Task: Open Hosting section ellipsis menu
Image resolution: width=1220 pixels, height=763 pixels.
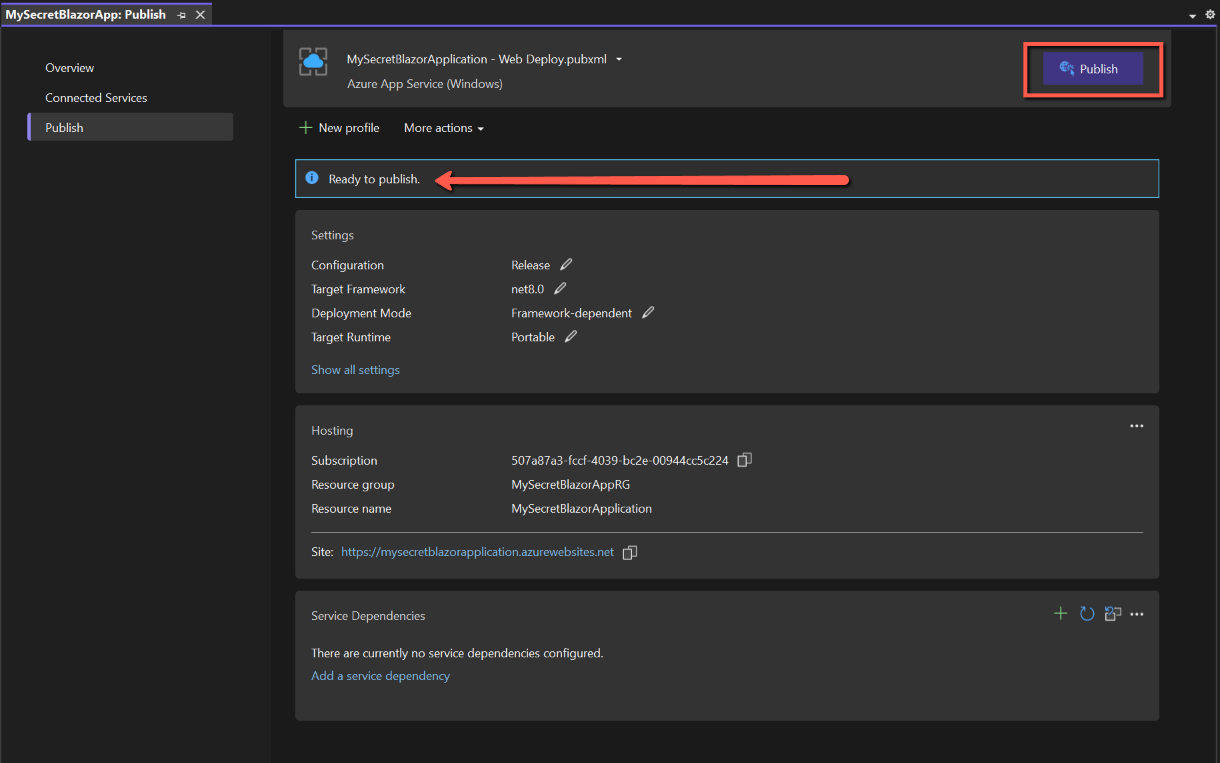Action: click(1136, 426)
